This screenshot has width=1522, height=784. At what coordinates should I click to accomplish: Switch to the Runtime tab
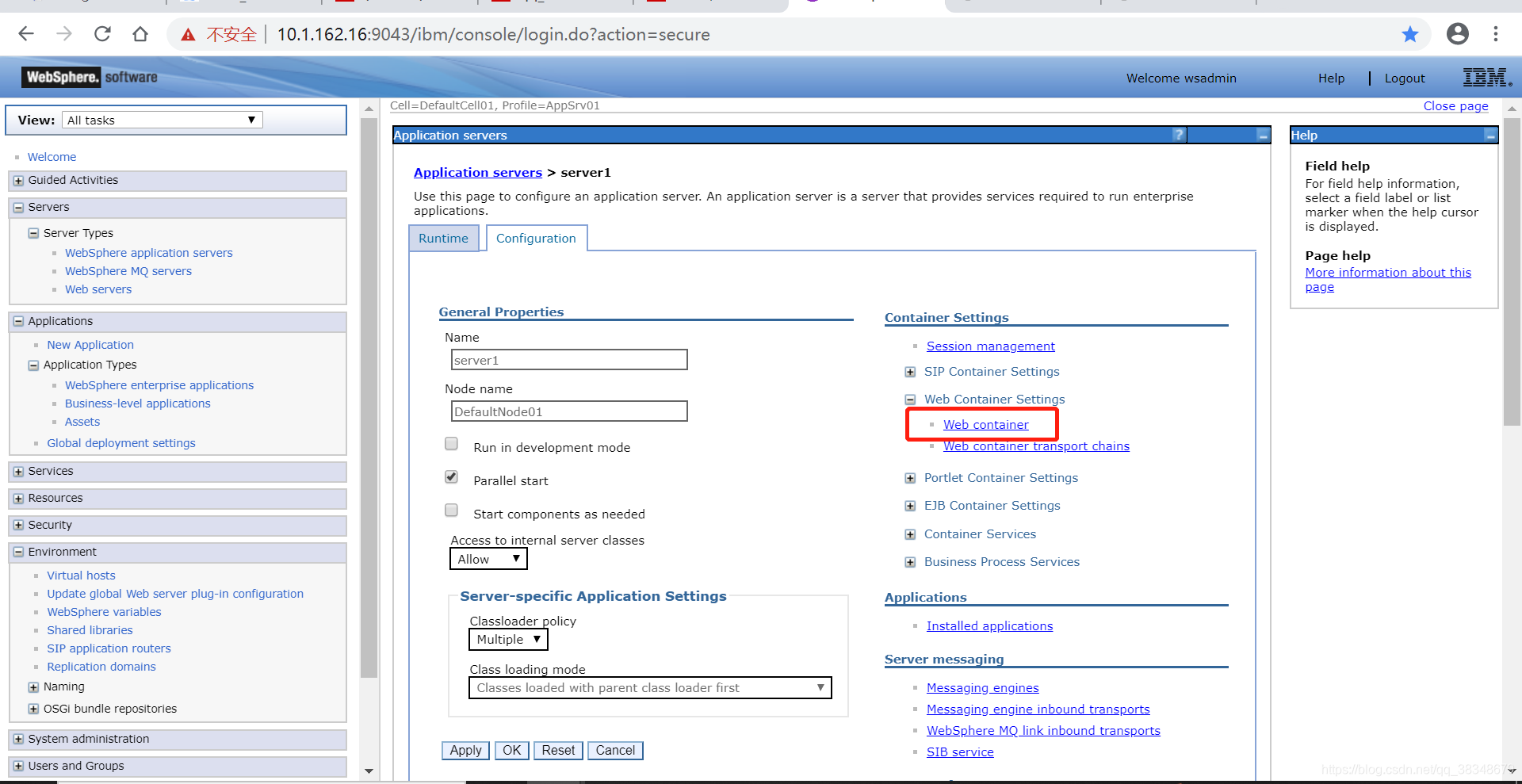(443, 238)
